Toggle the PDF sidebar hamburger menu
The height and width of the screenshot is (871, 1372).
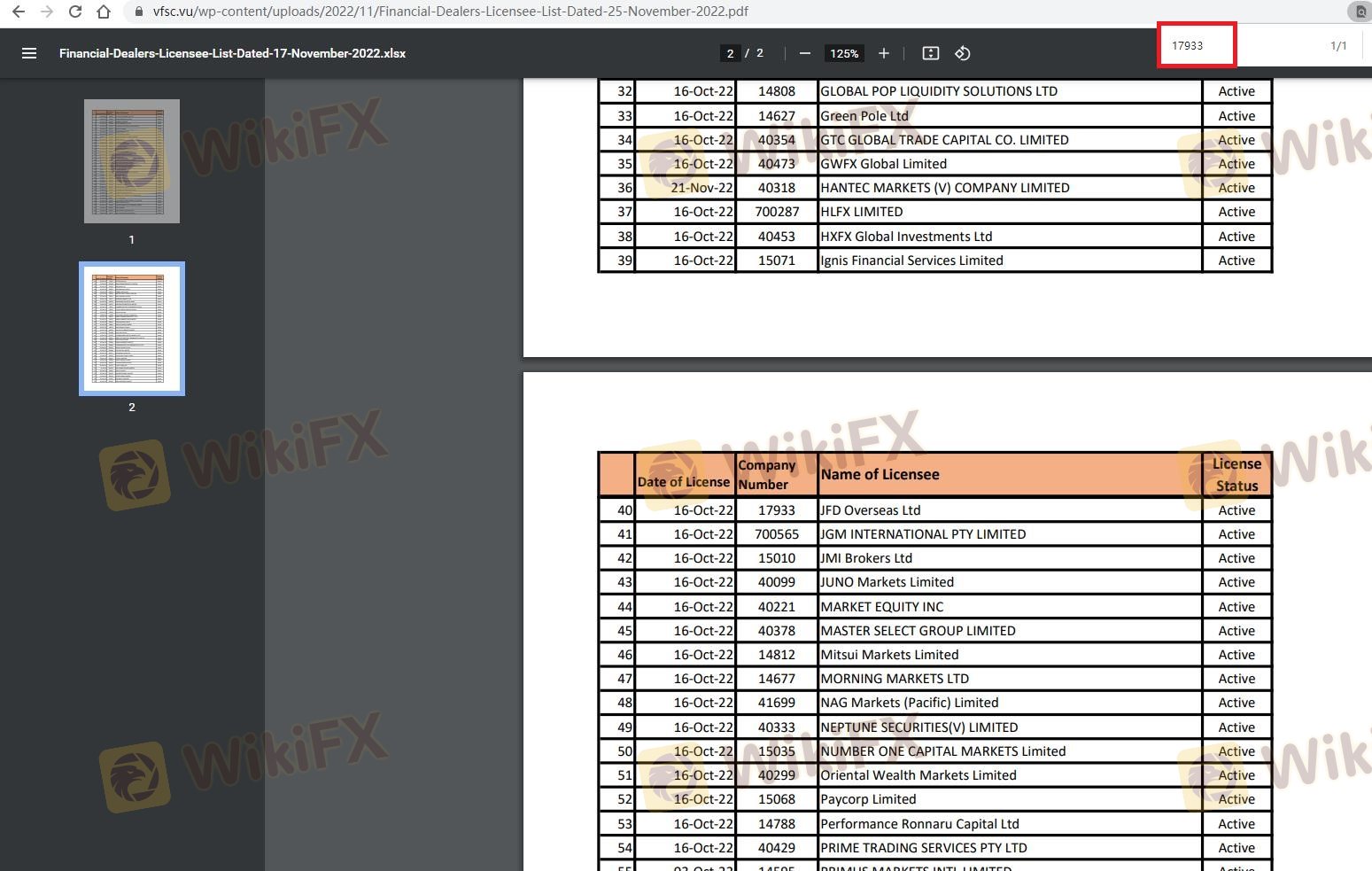(x=29, y=53)
